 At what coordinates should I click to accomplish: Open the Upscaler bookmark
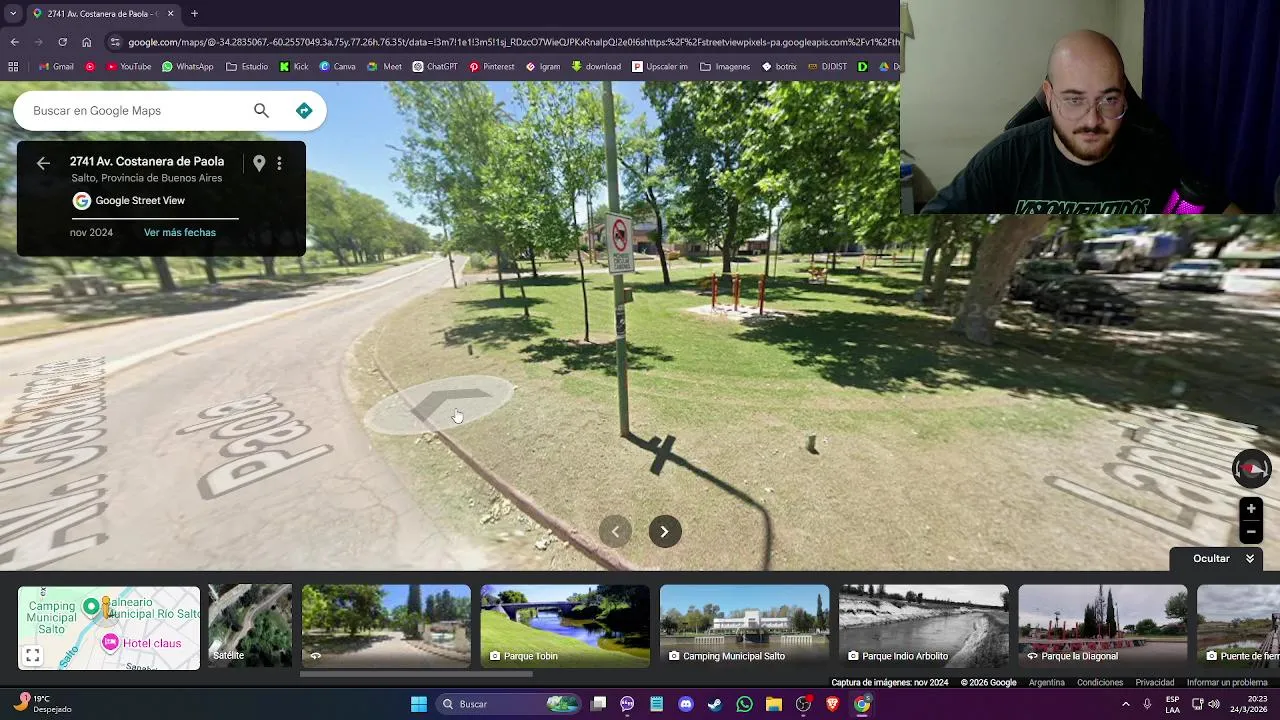click(x=660, y=67)
